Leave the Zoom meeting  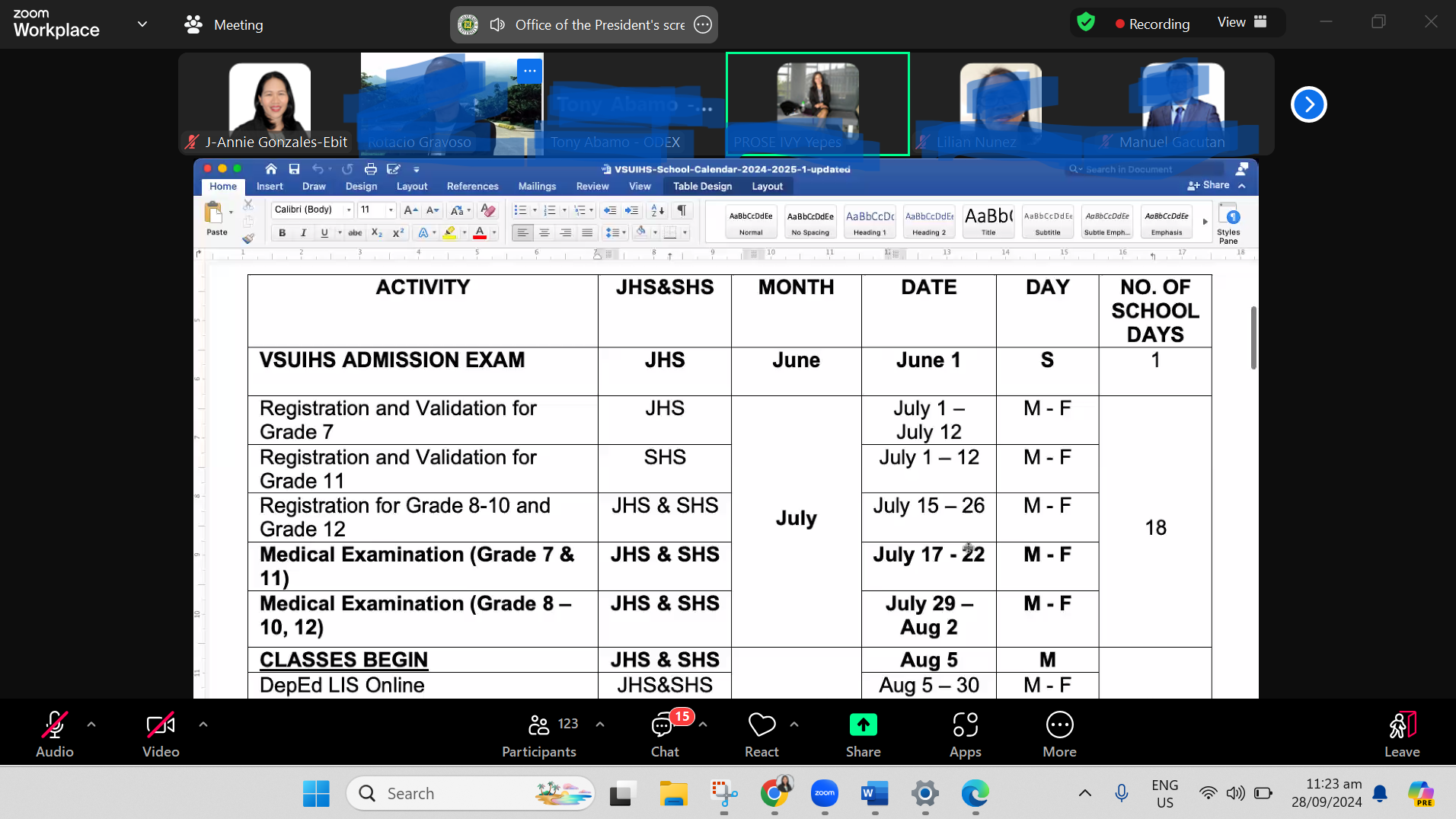[1401, 733]
